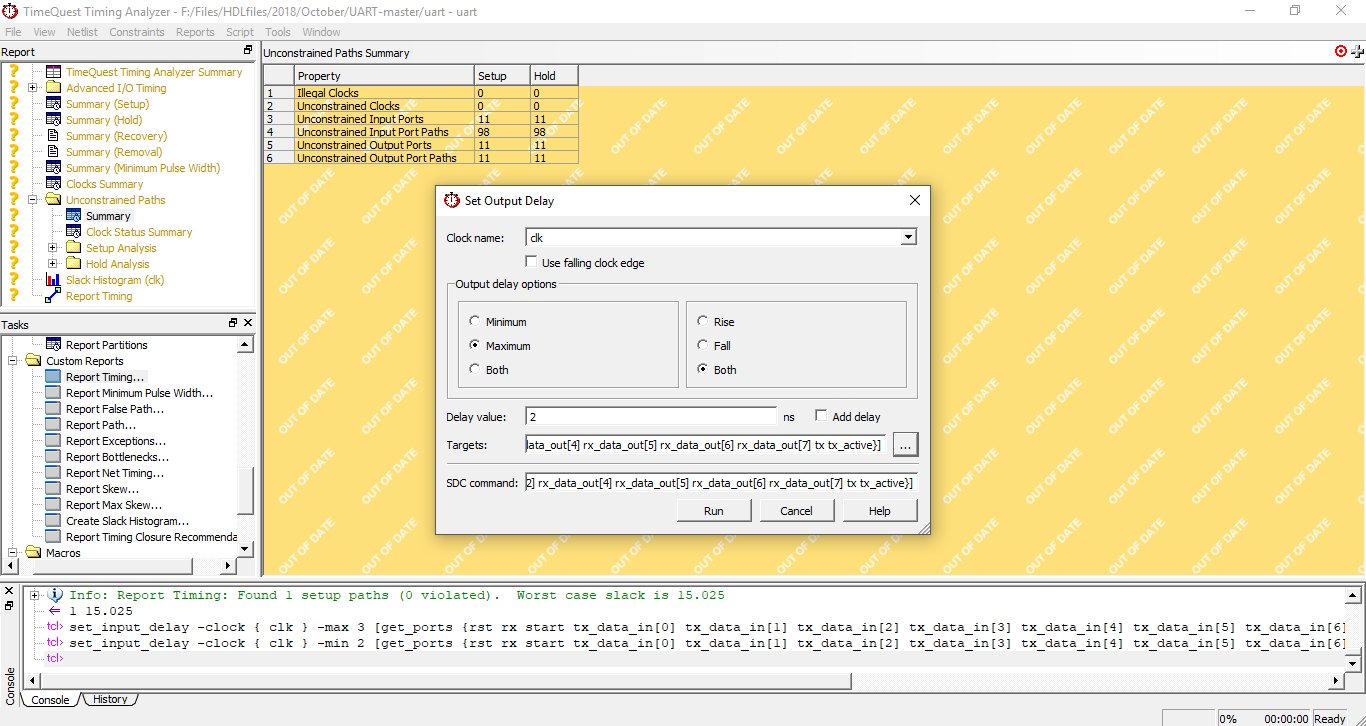Open the Reports menu
Viewport: 1366px width, 726px height.
coord(195,32)
